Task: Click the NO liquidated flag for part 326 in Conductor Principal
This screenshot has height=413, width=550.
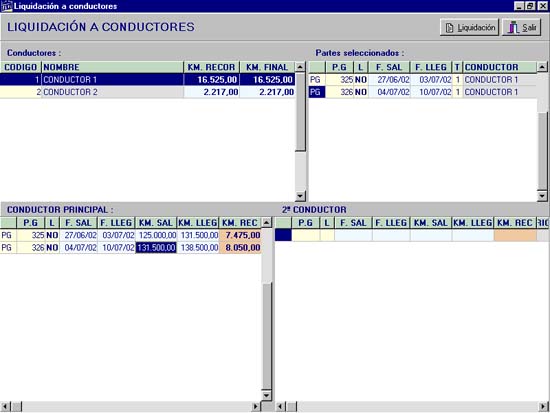Action: pos(52,248)
